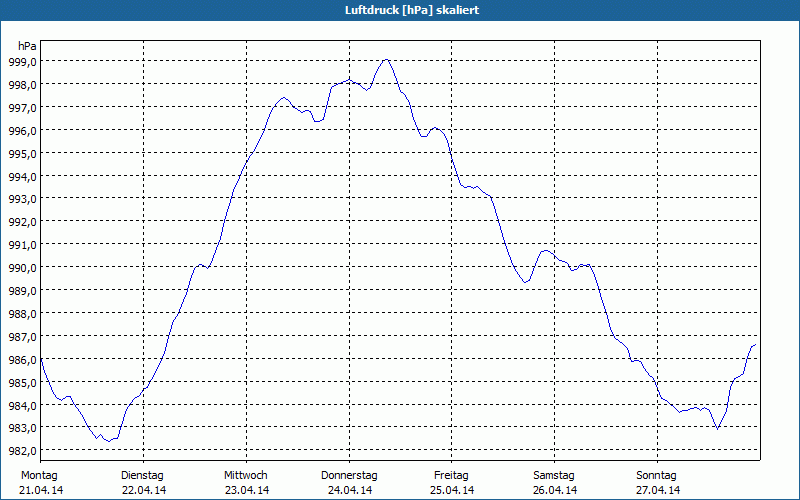Viewport: 800px width, 500px height.
Task: Click the 985,0 y-axis label
Action: point(22,382)
